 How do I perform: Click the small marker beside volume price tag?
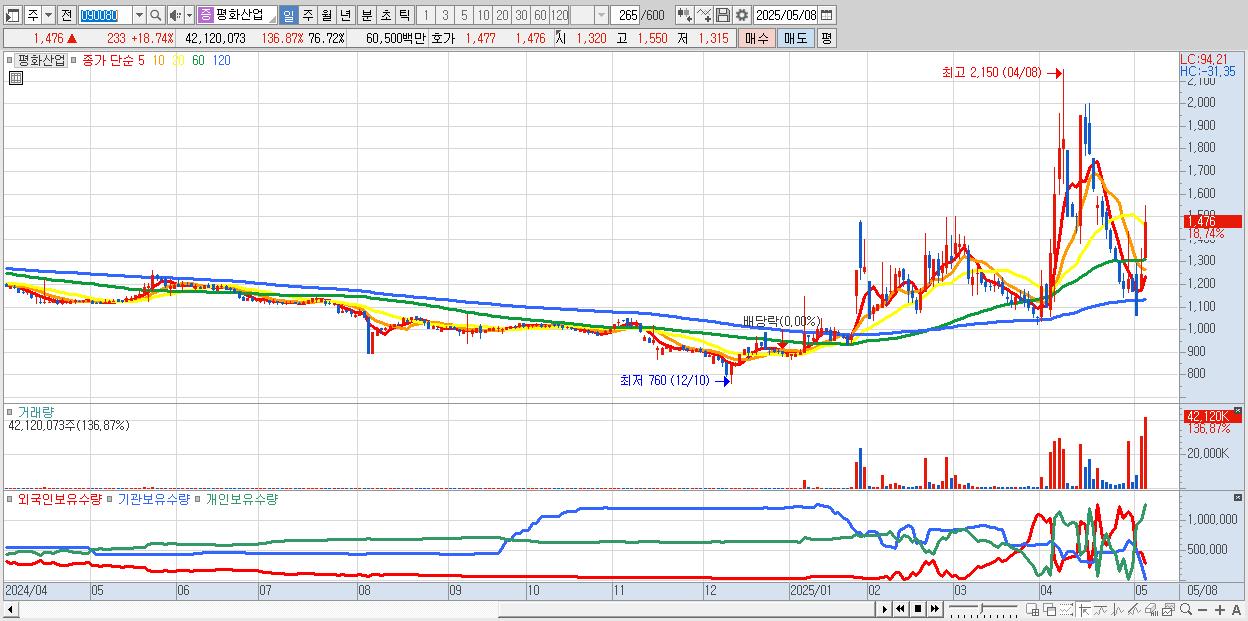point(1238,410)
